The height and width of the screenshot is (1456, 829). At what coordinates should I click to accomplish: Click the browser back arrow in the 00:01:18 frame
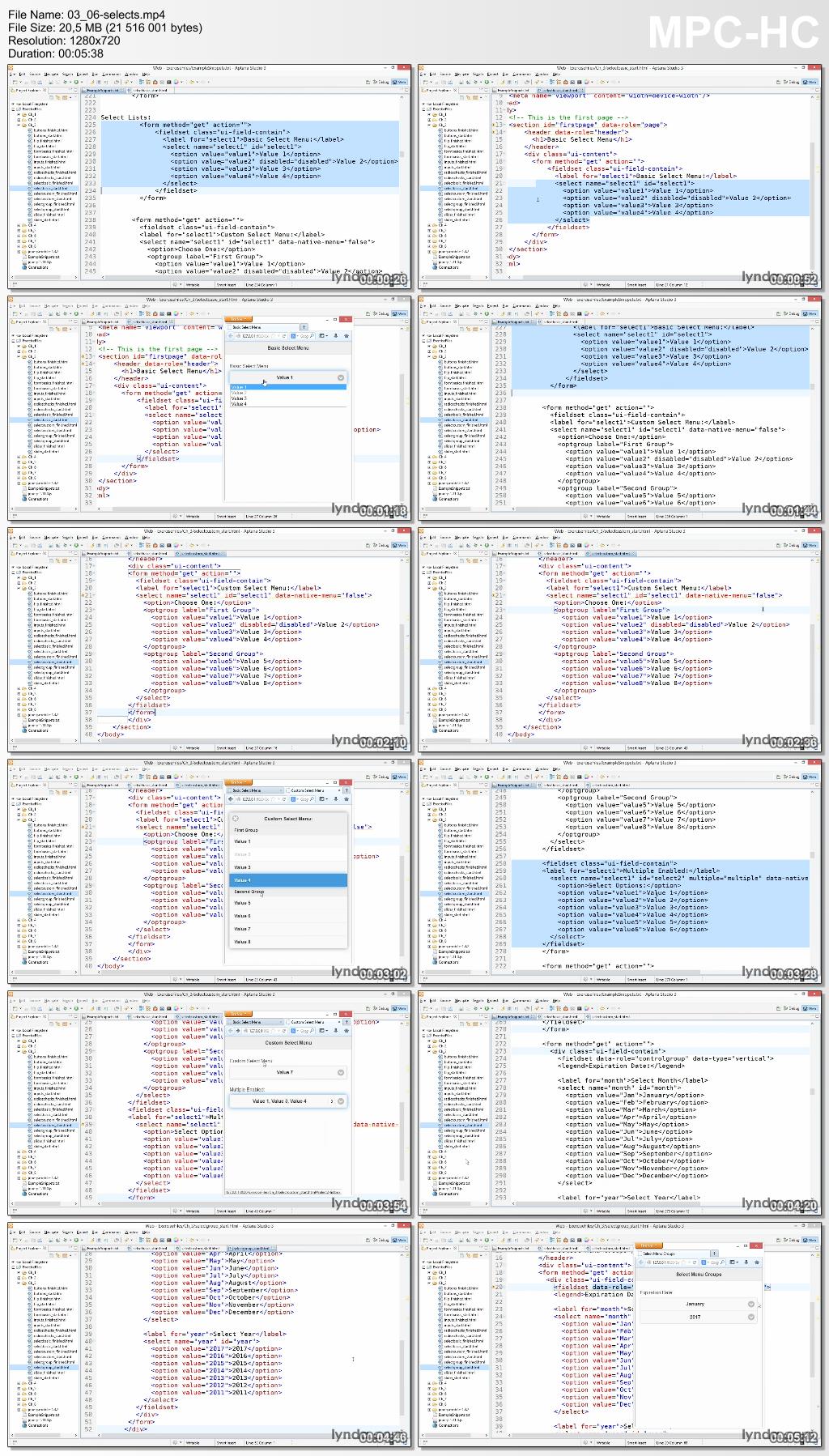232,335
